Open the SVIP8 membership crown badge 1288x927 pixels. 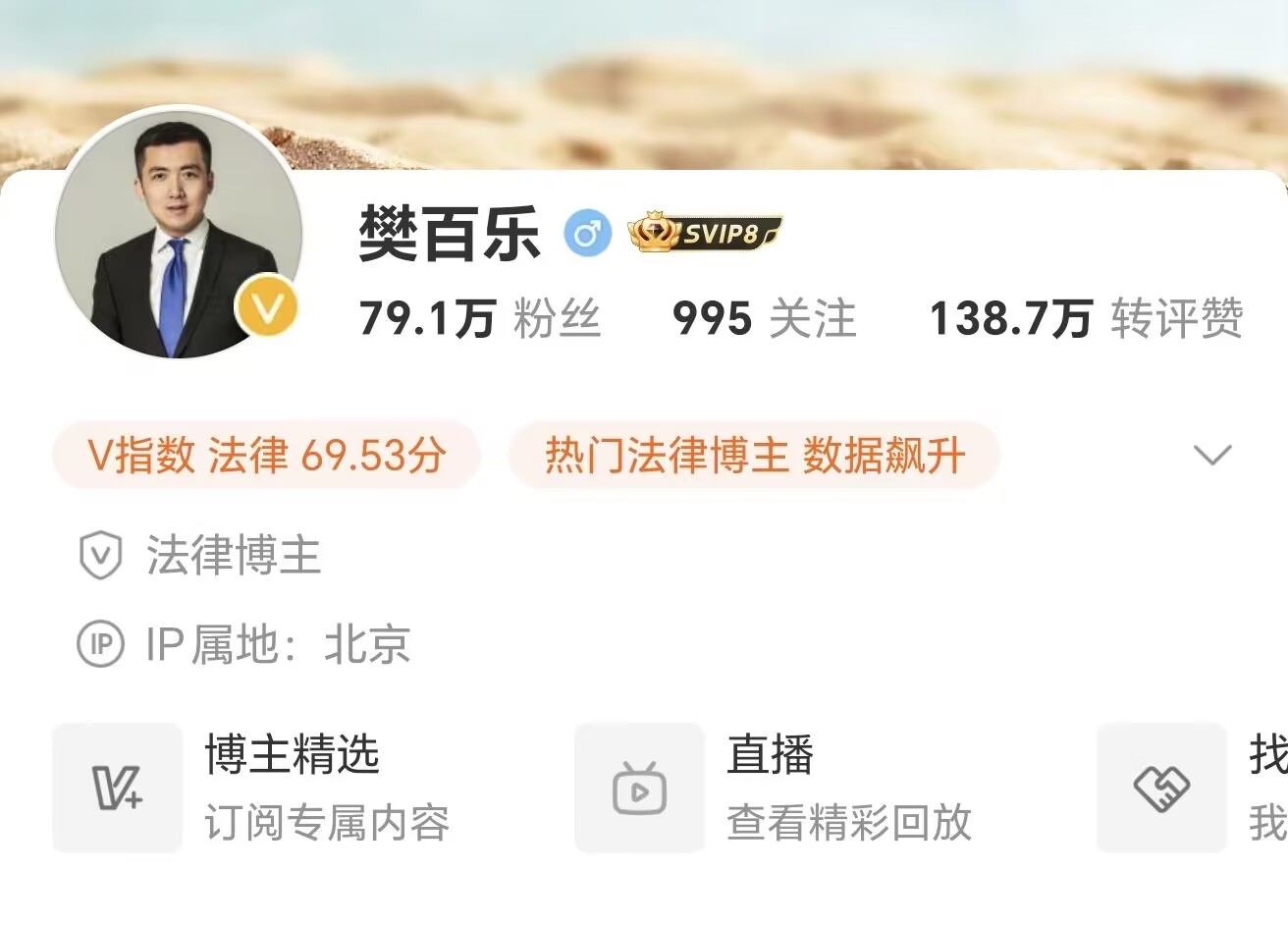[705, 234]
